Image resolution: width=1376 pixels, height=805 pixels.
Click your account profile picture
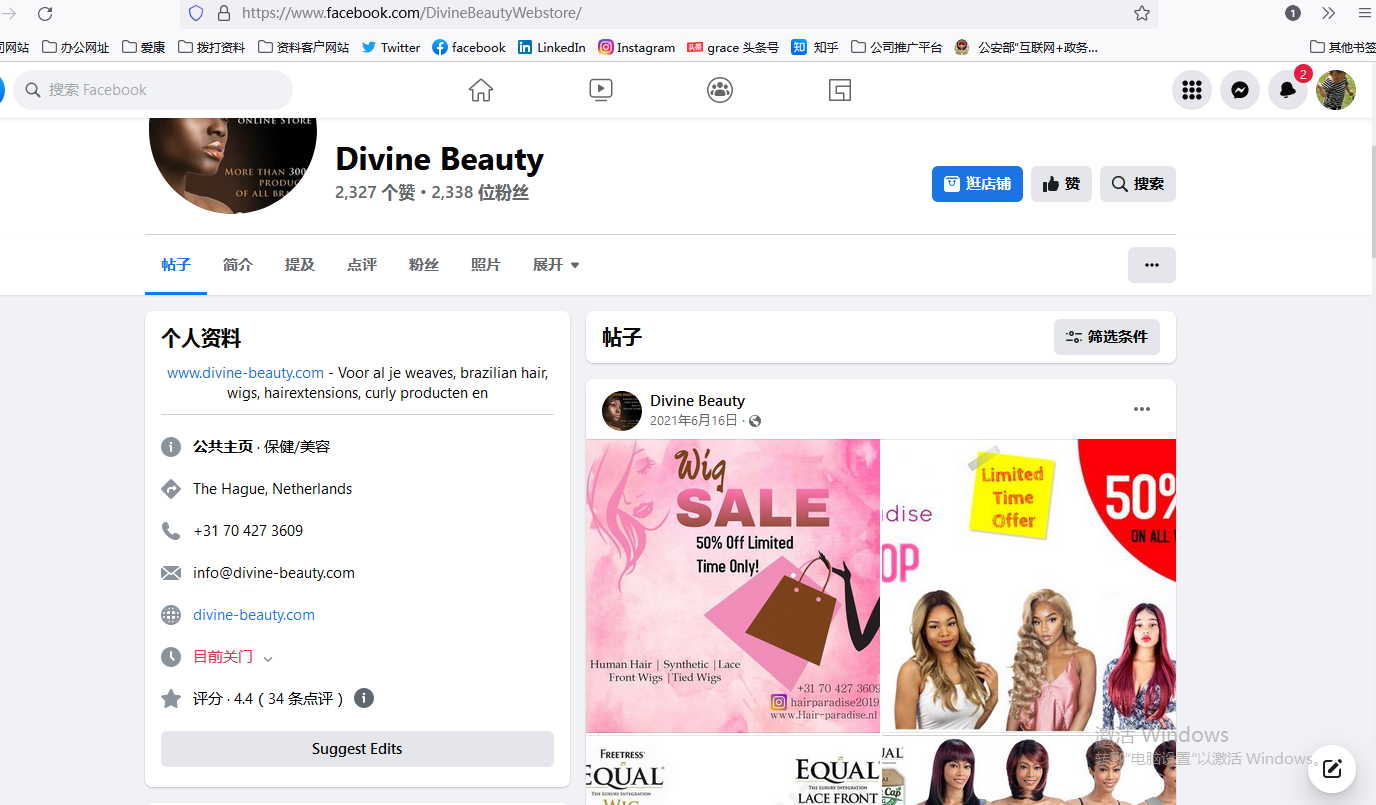[1336, 90]
